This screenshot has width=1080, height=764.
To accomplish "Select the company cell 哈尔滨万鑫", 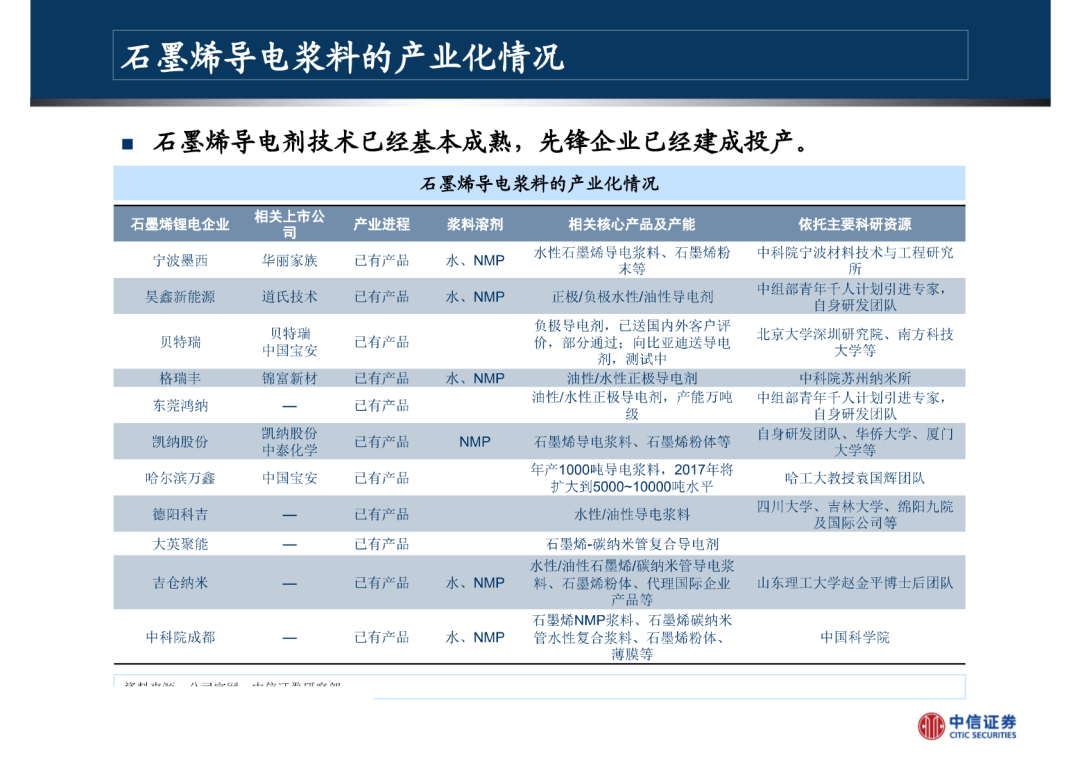I will pos(180,478).
